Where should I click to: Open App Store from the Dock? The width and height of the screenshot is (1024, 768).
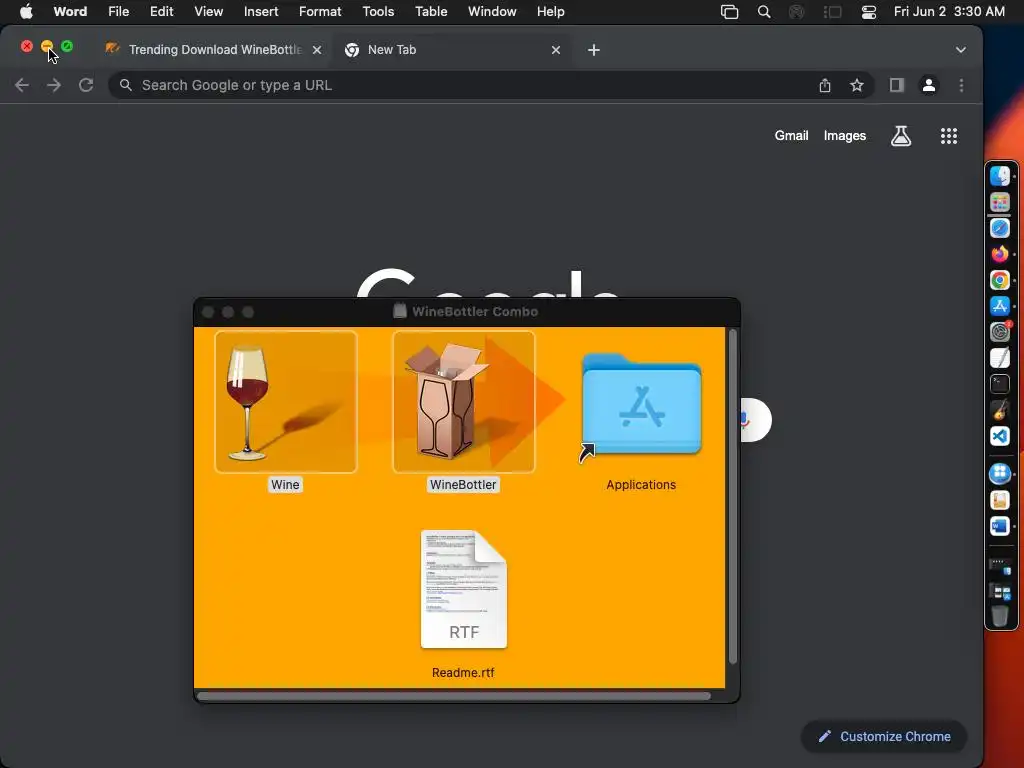1000,306
